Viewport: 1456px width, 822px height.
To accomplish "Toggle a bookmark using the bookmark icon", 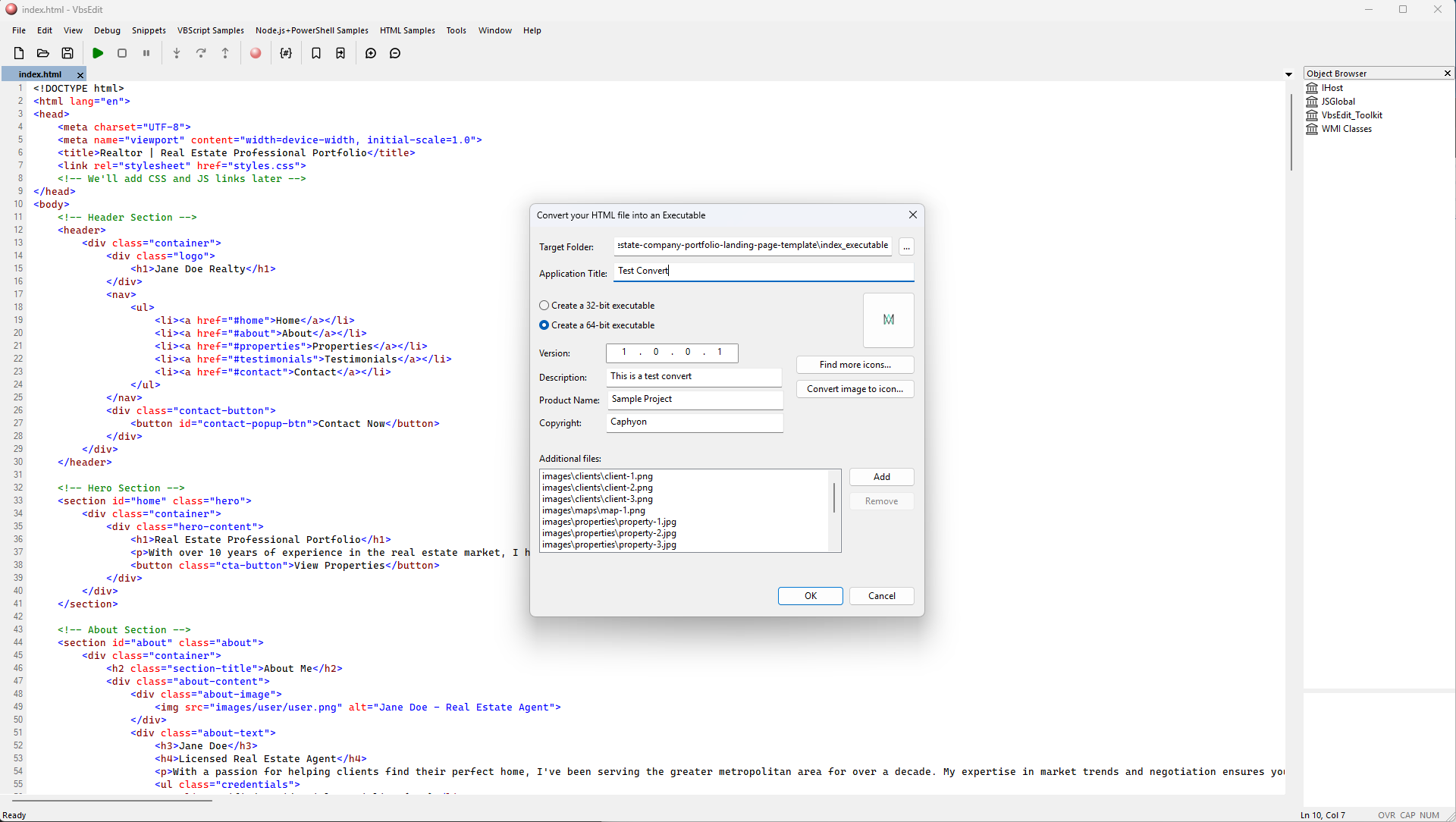I will pos(316,53).
